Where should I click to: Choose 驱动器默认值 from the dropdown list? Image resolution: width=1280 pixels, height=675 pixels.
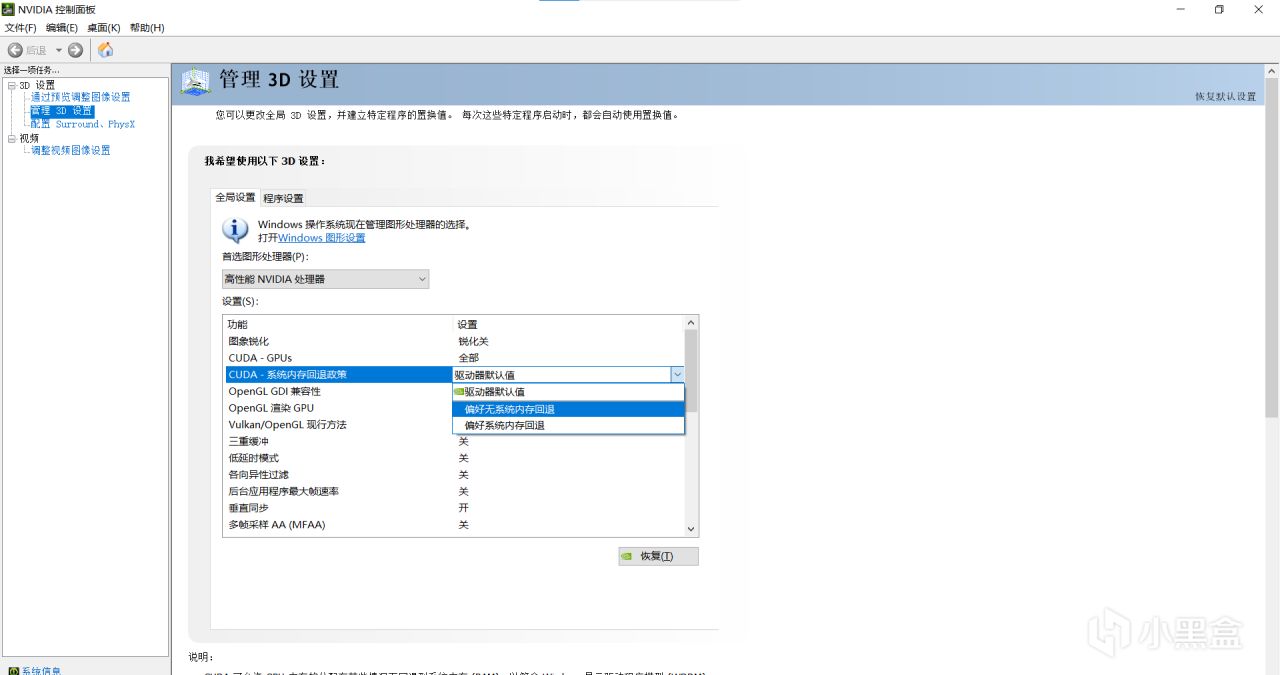tap(568, 392)
